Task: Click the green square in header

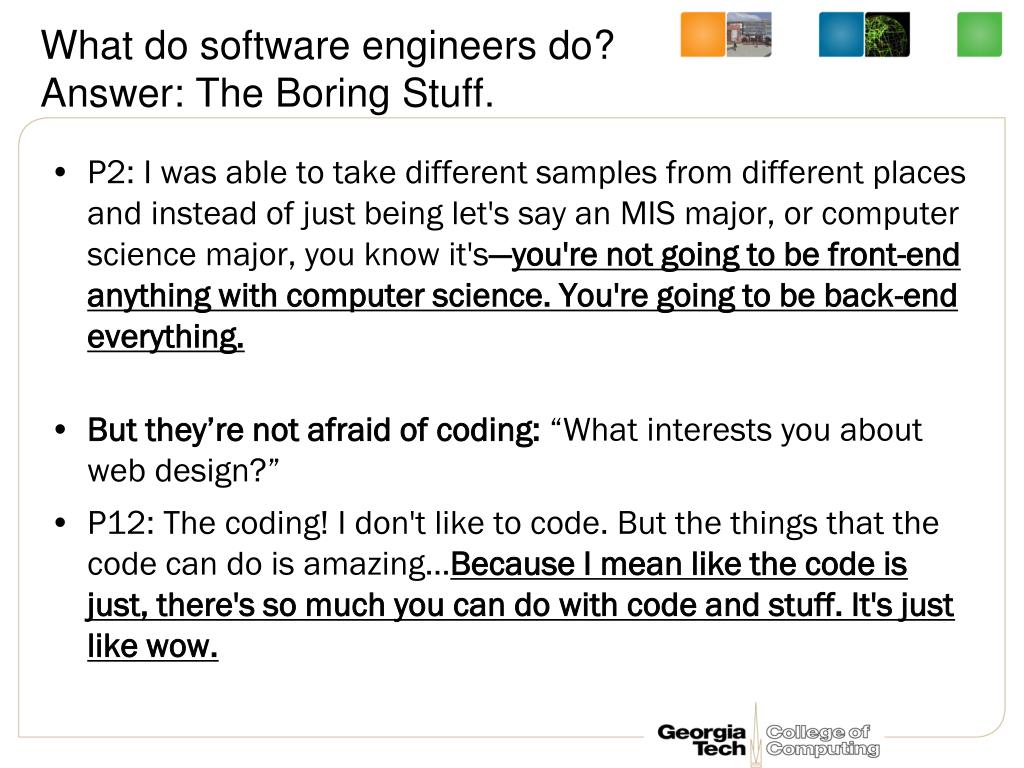Action: tap(980, 35)
